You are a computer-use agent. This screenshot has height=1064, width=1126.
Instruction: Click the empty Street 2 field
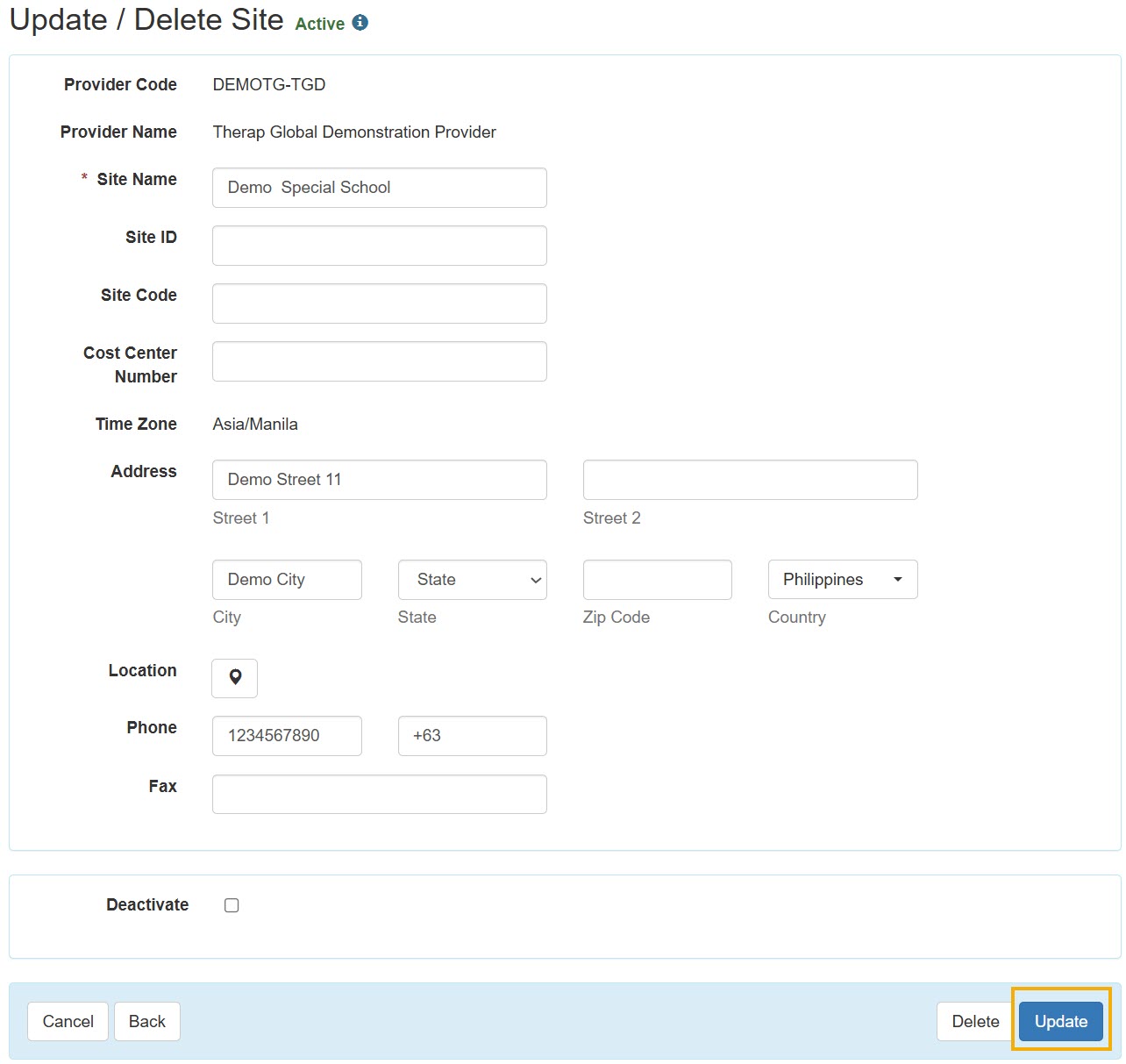tap(750, 480)
